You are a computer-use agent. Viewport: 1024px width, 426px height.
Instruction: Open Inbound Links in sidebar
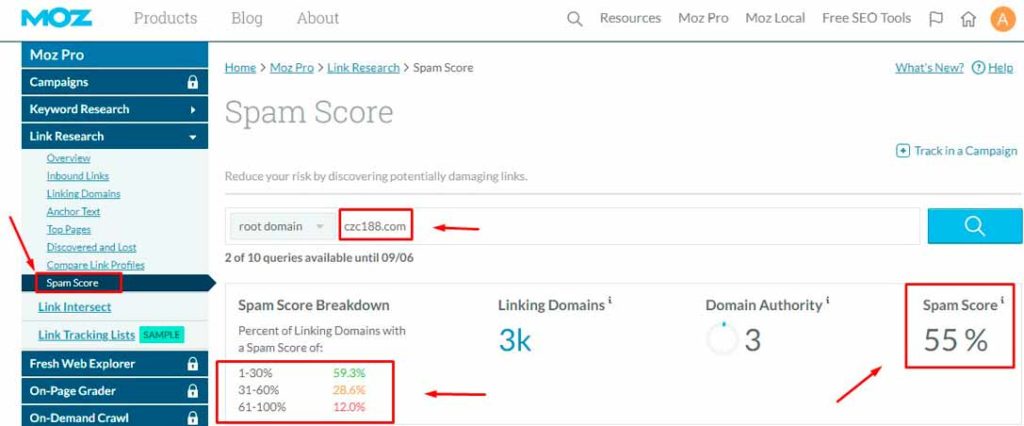[78, 176]
